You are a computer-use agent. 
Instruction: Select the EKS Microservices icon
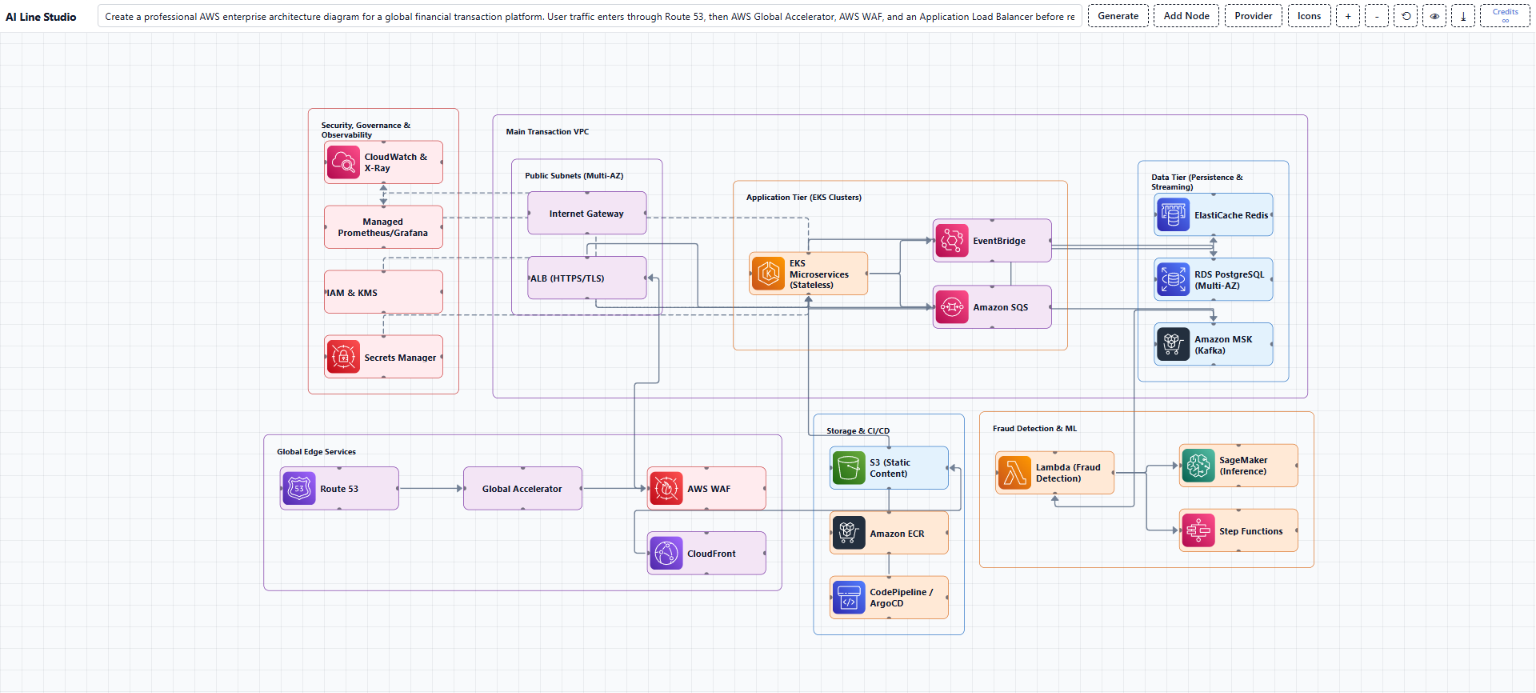pos(768,273)
